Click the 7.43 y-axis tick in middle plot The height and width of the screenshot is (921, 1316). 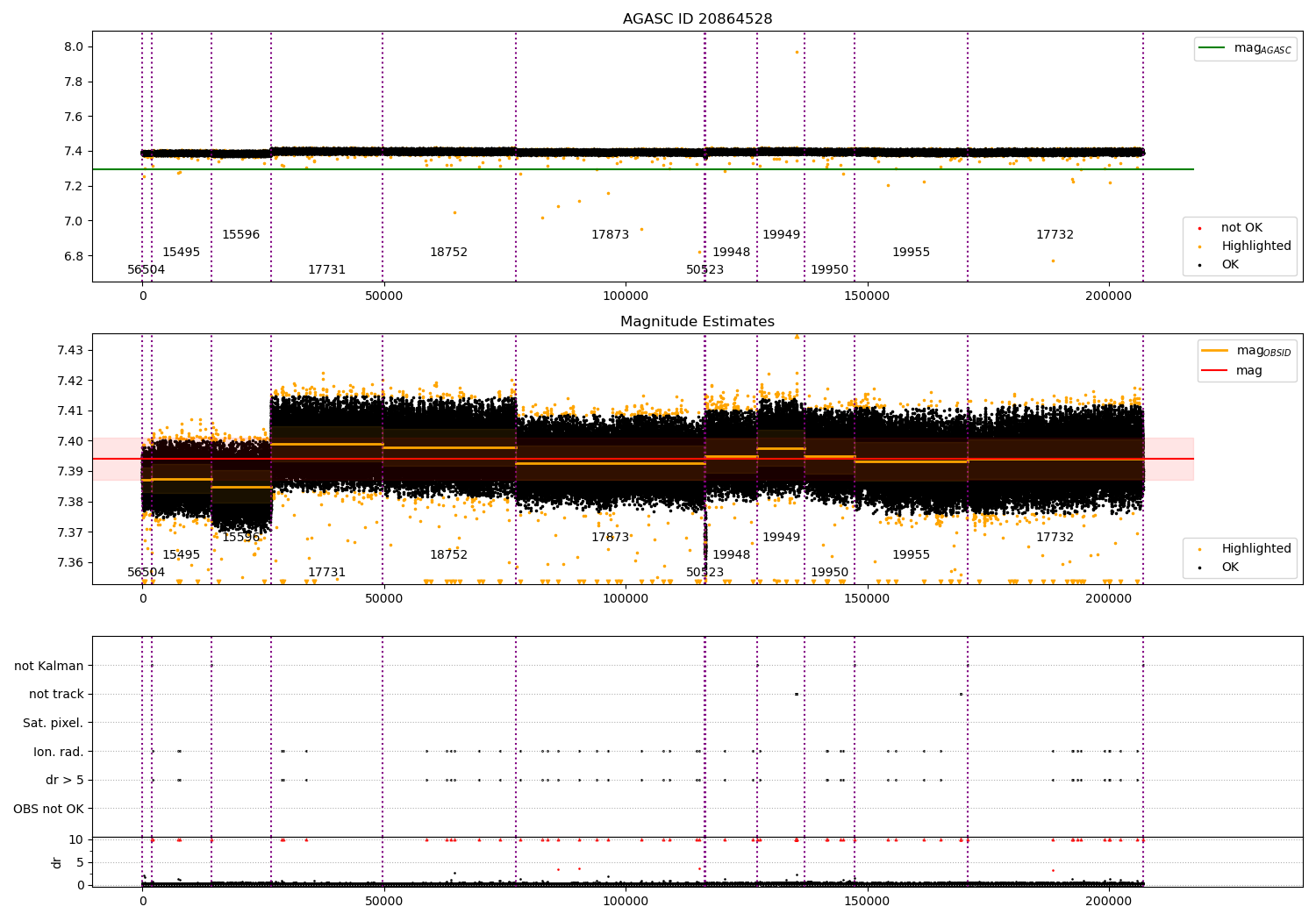[70, 351]
